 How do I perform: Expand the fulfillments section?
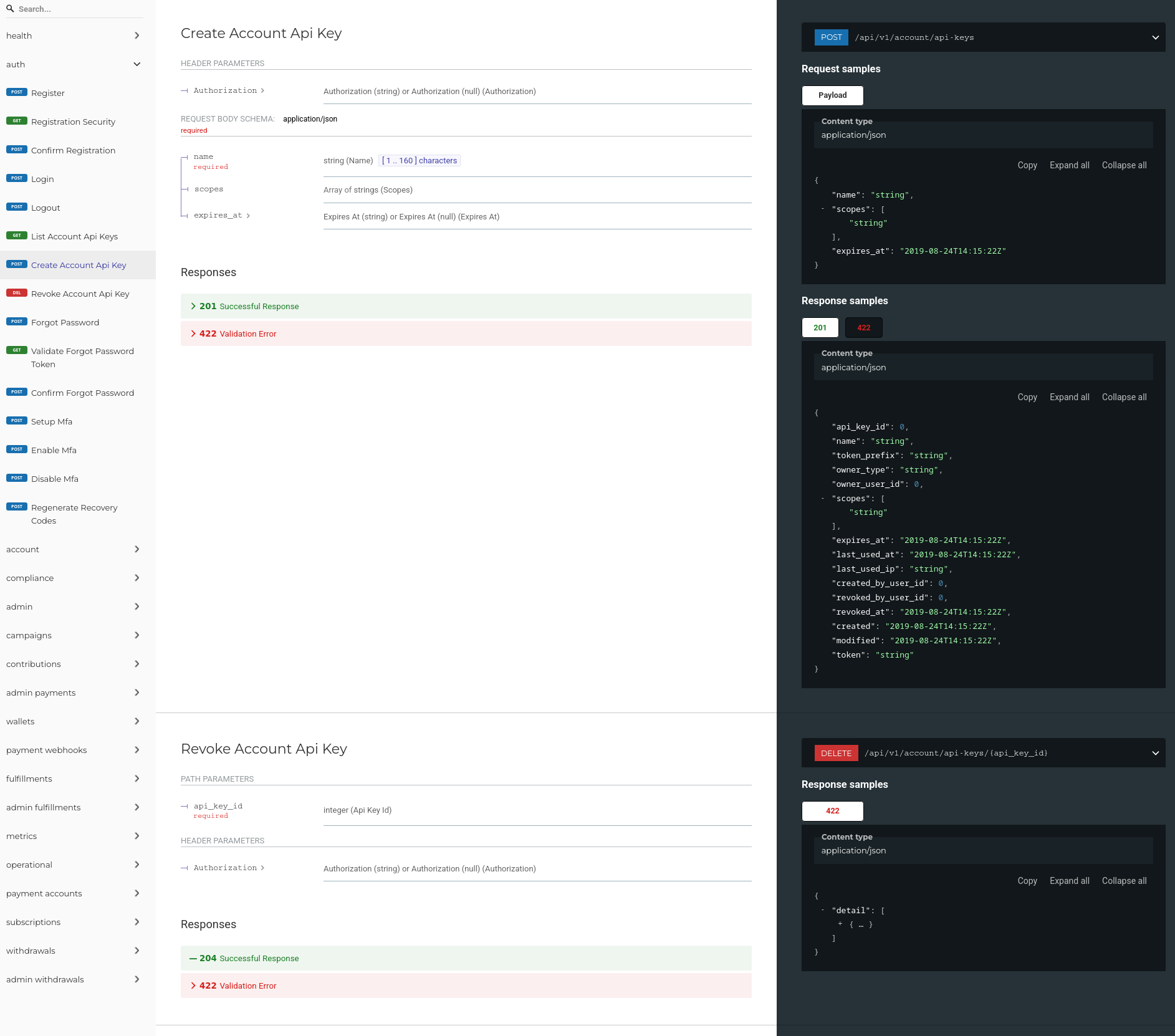point(78,779)
